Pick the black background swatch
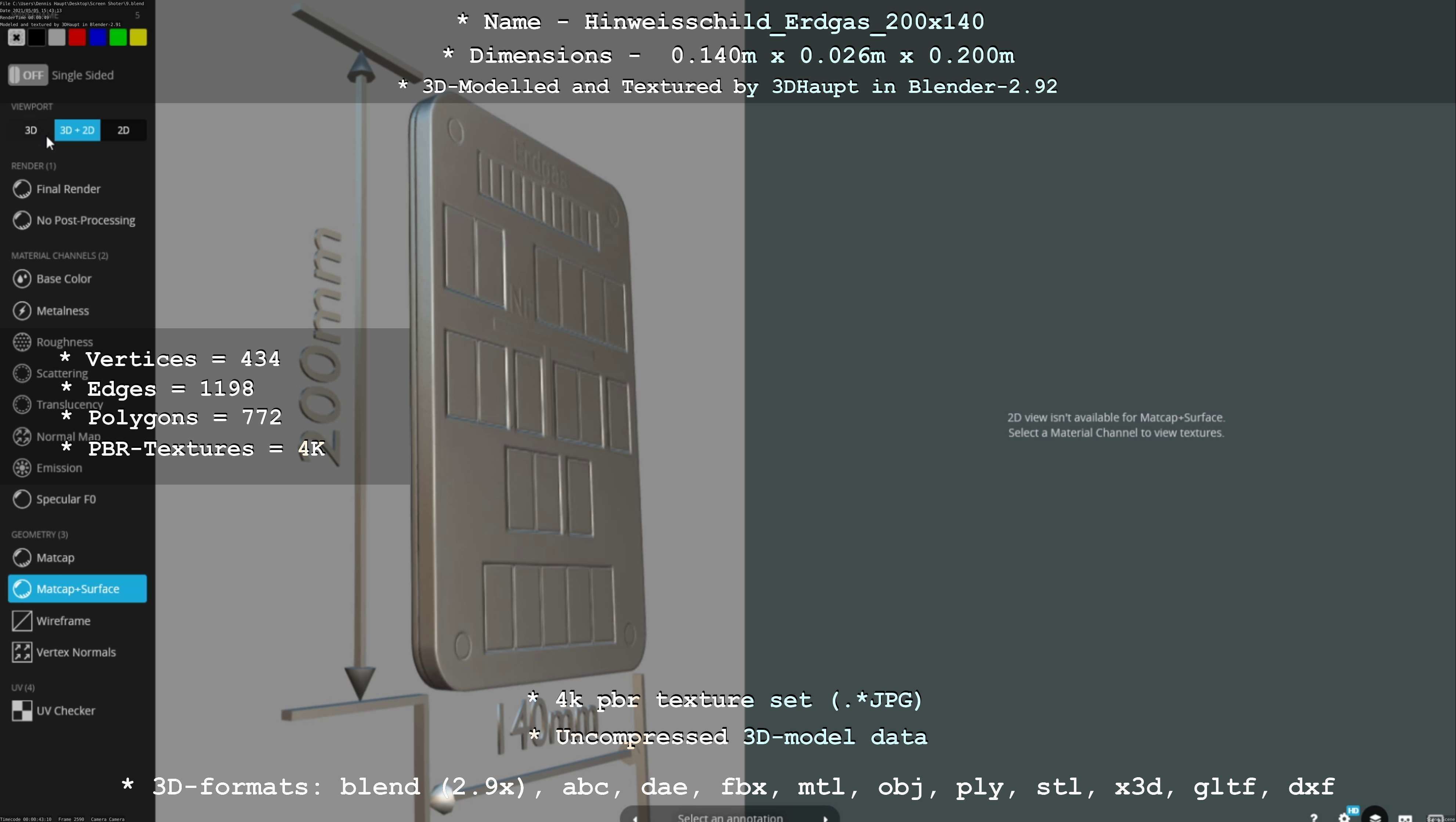Image resolution: width=1456 pixels, height=822 pixels. point(37,38)
